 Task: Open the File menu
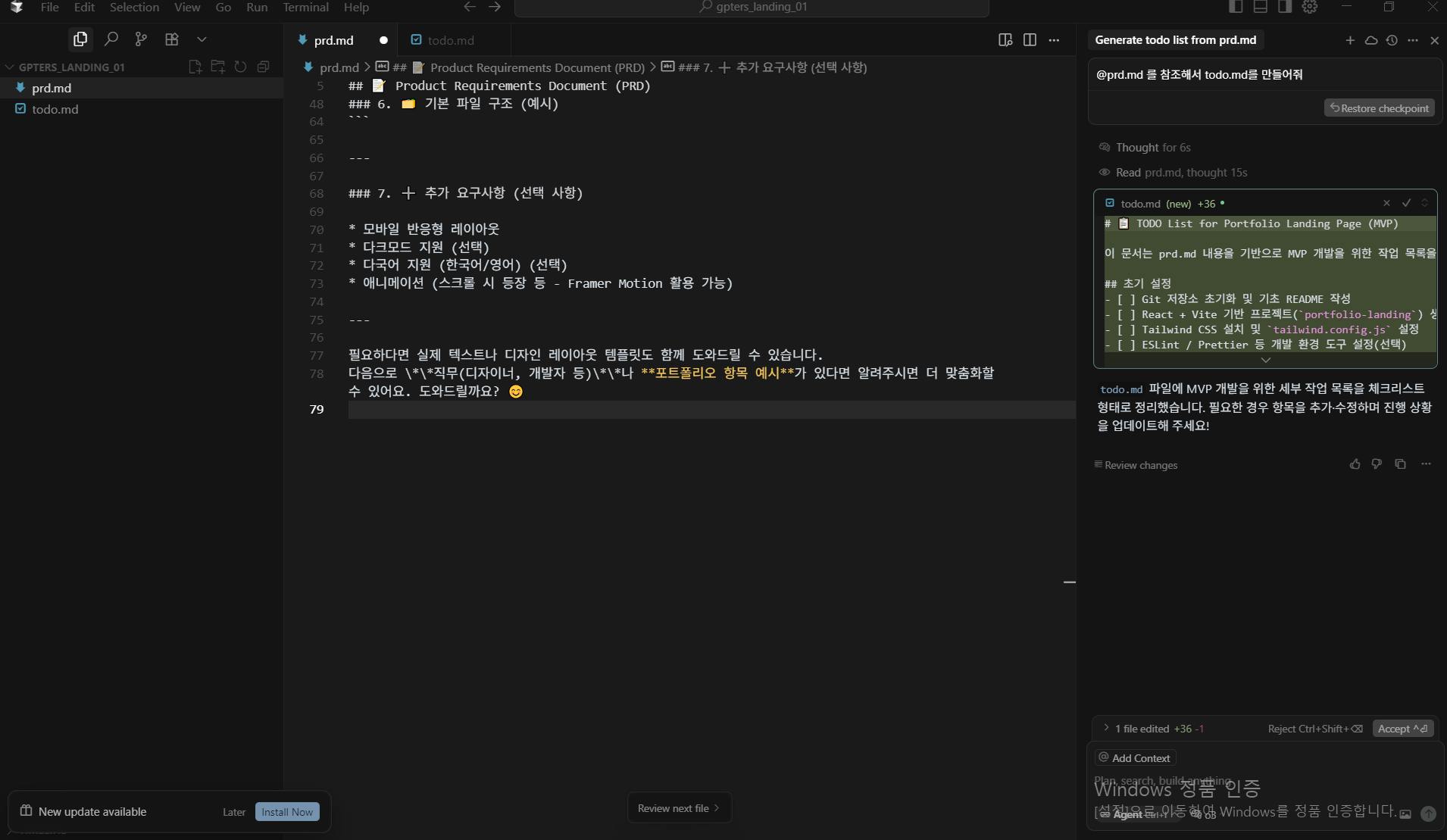pyautogui.click(x=49, y=7)
